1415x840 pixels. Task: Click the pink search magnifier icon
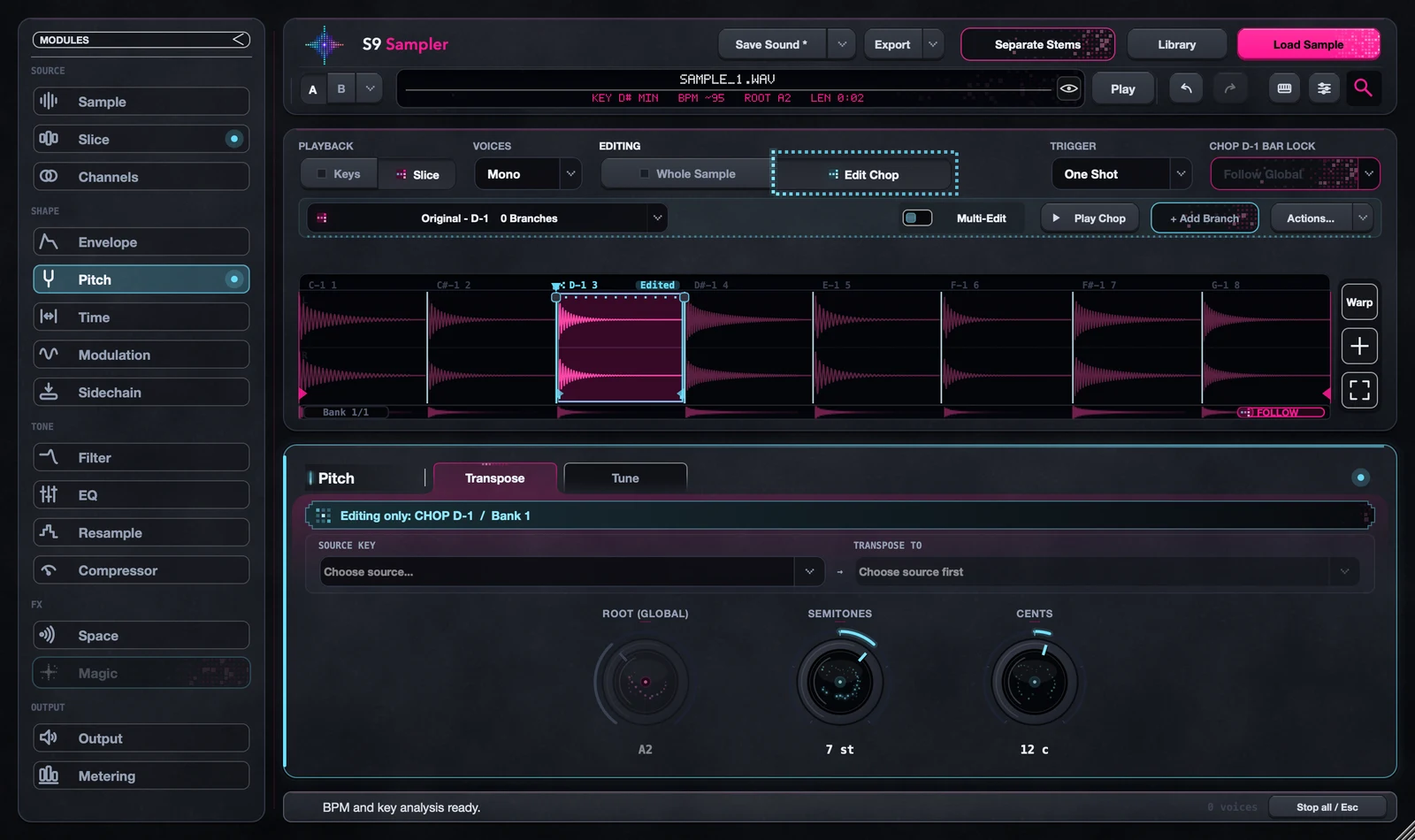[1363, 88]
